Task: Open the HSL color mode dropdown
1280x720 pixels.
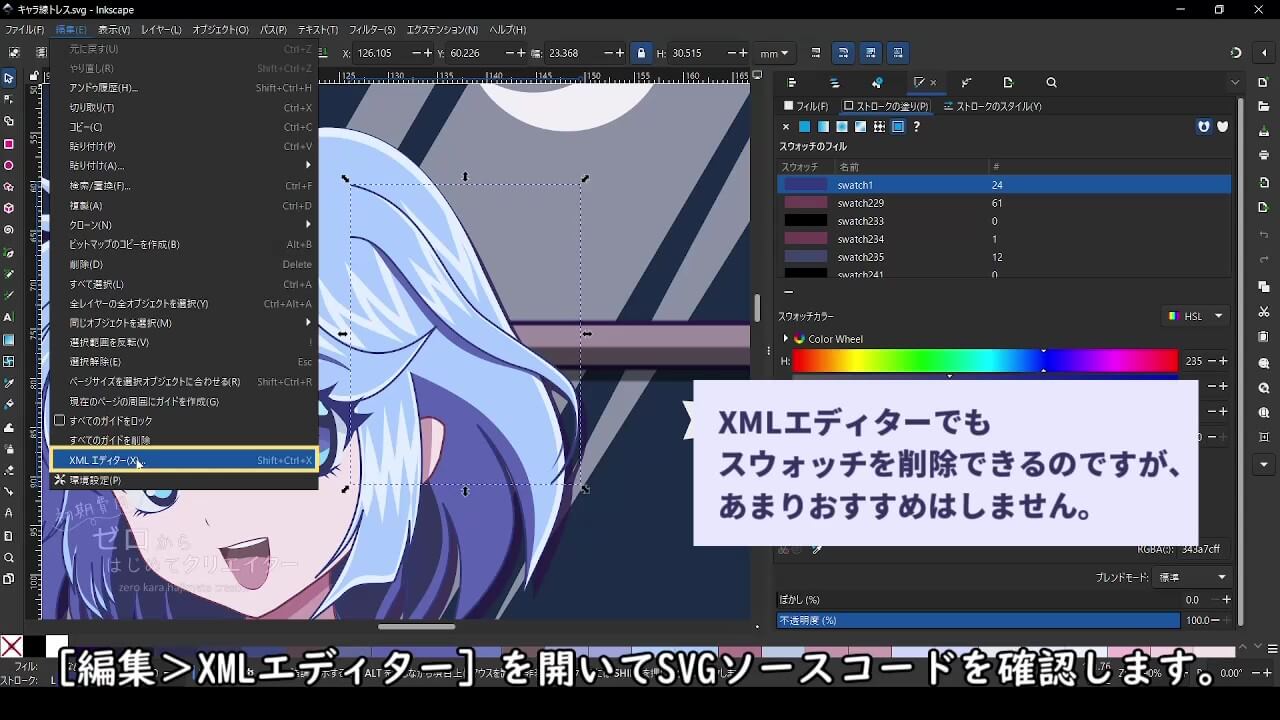Action: (1196, 316)
